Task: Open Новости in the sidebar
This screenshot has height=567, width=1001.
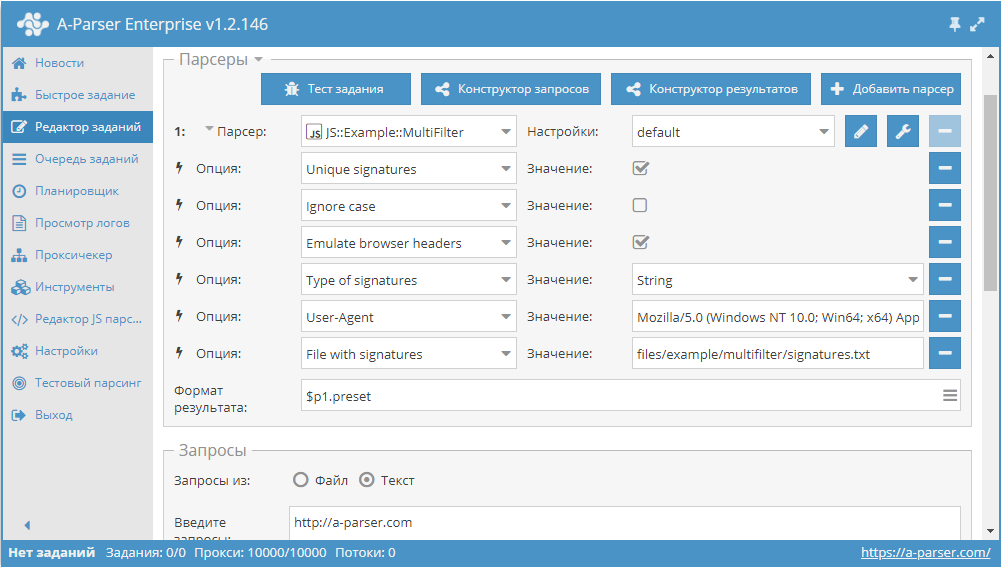Action: pyautogui.click(x=77, y=63)
